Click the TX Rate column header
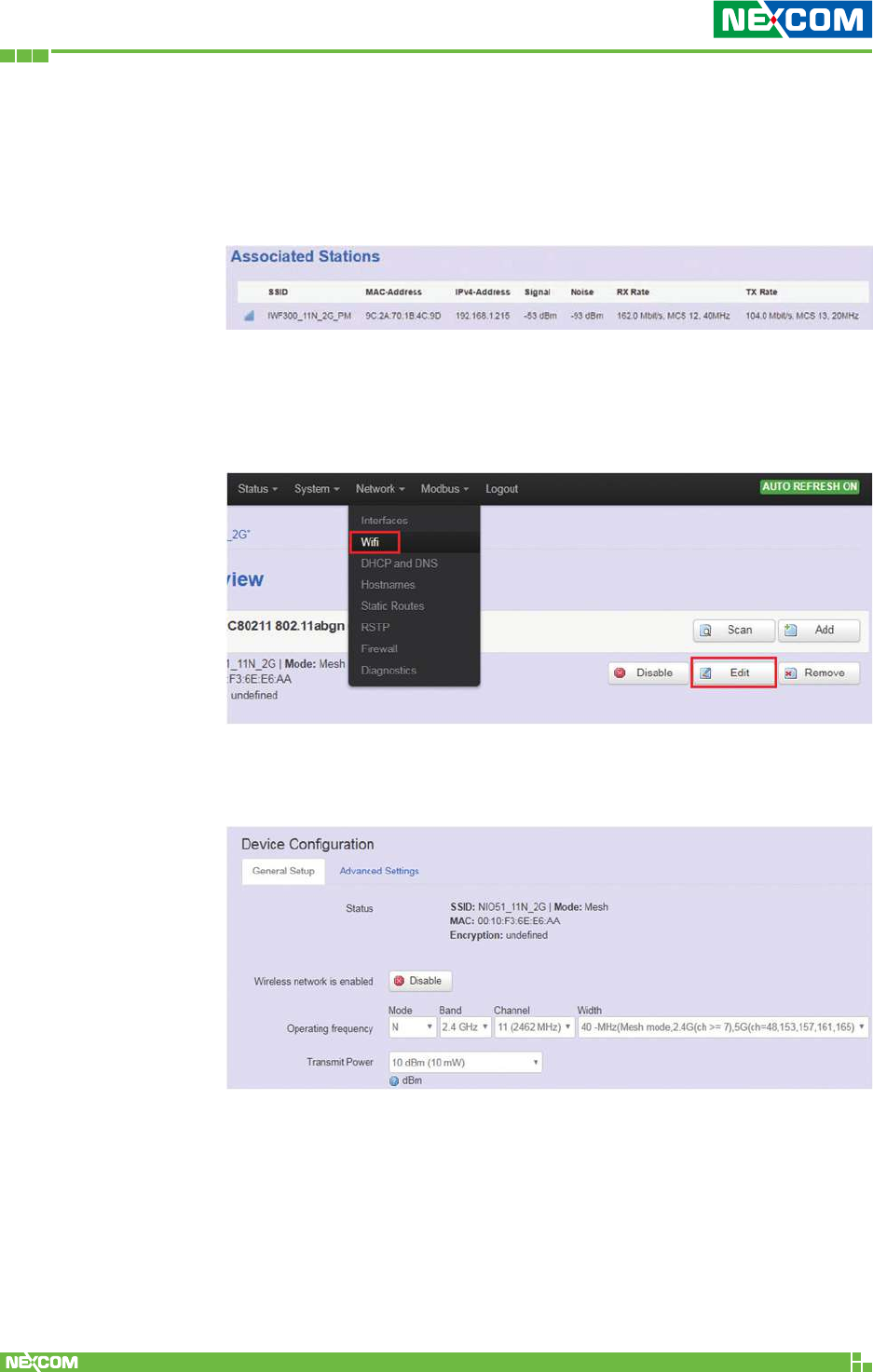The height and width of the screenshot is (1372, 873). (761, 292)
